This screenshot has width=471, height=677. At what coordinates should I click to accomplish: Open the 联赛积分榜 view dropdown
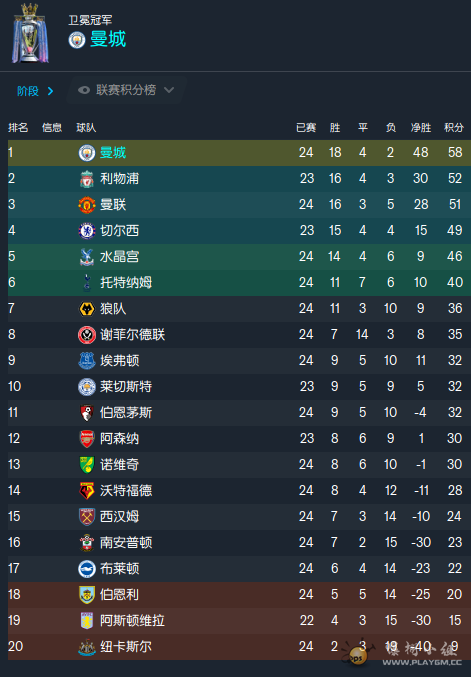coord(126,90)
